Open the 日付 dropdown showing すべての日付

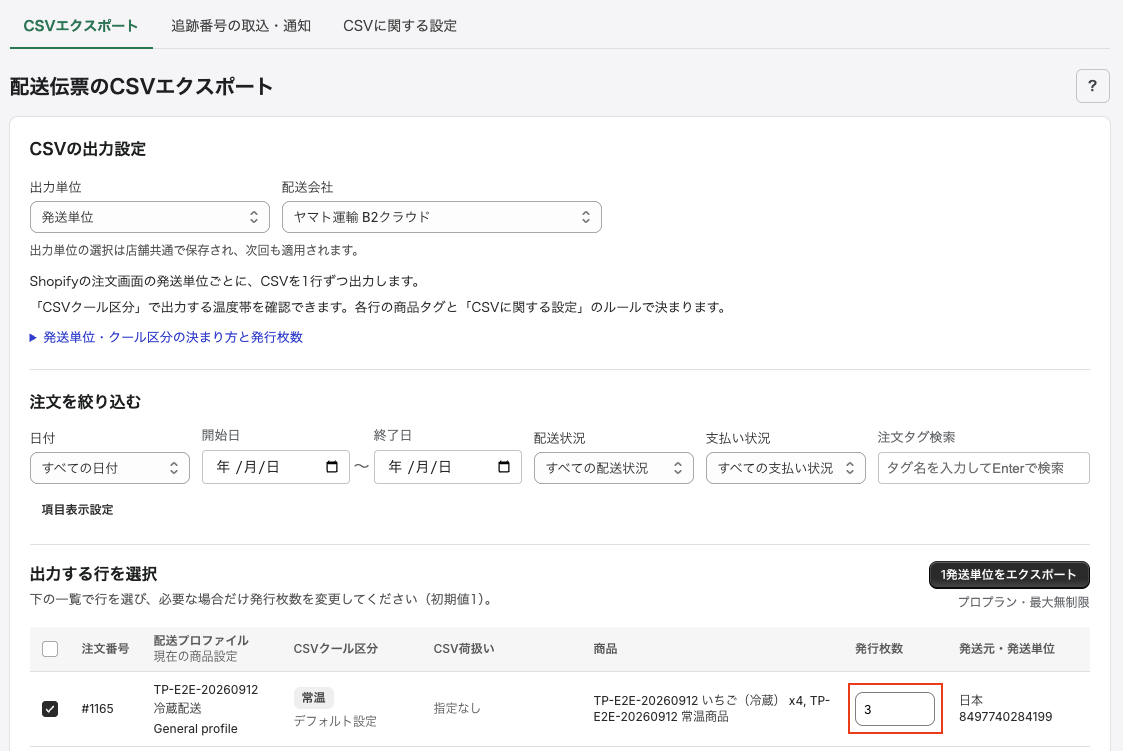pos(110,468)
